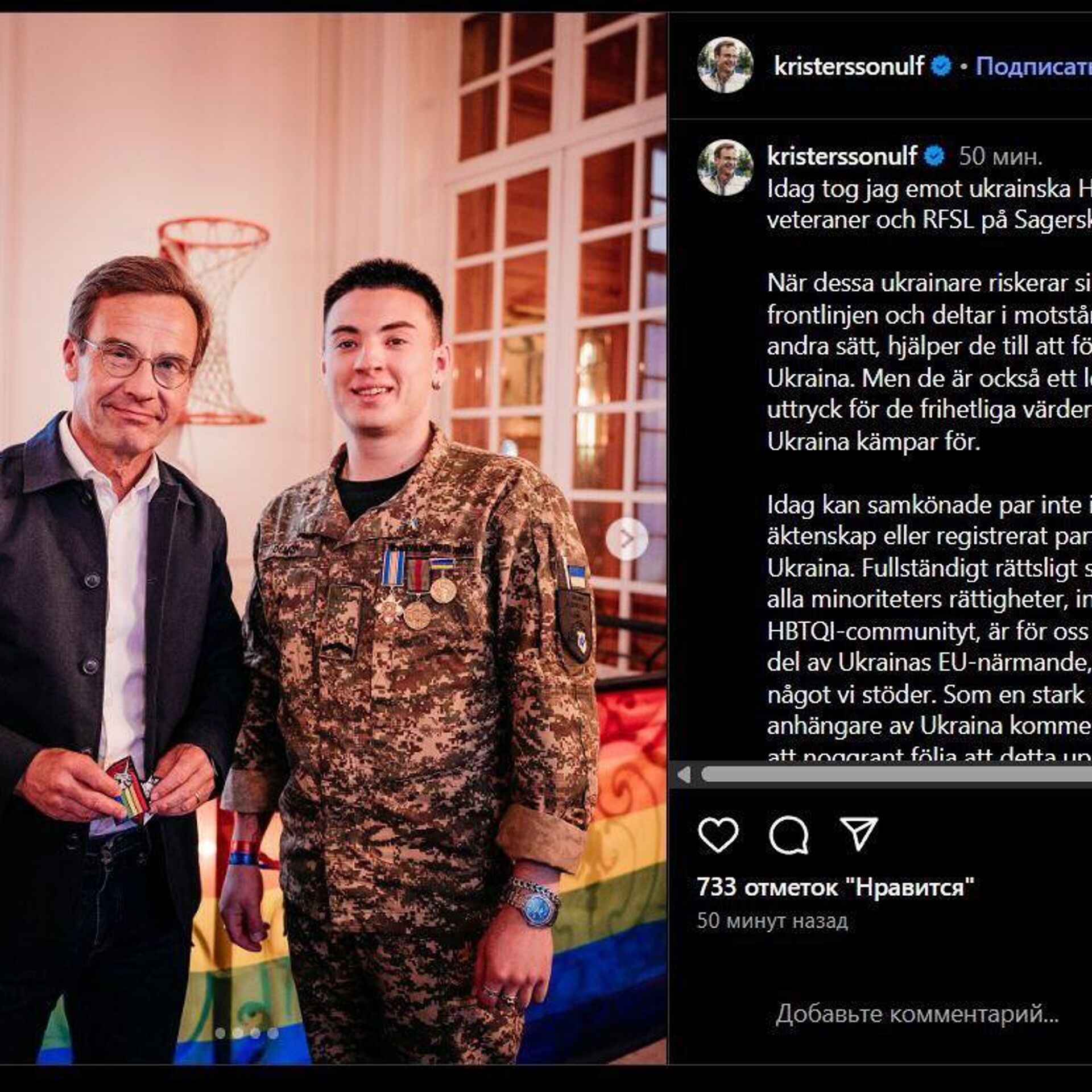
Task: Advance to the next photo with the arrow
Action: [626, 538]
